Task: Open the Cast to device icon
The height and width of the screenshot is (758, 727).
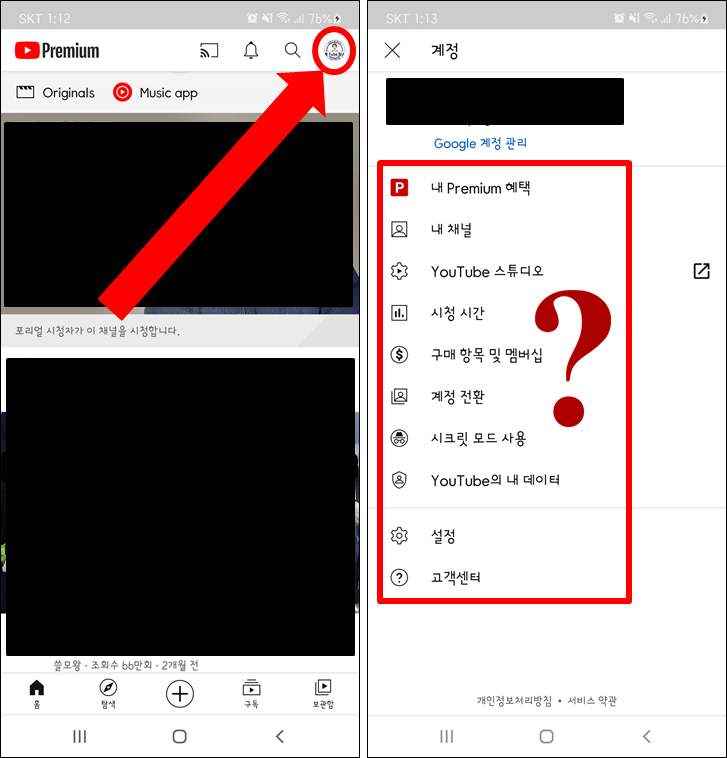Action: 209,50
